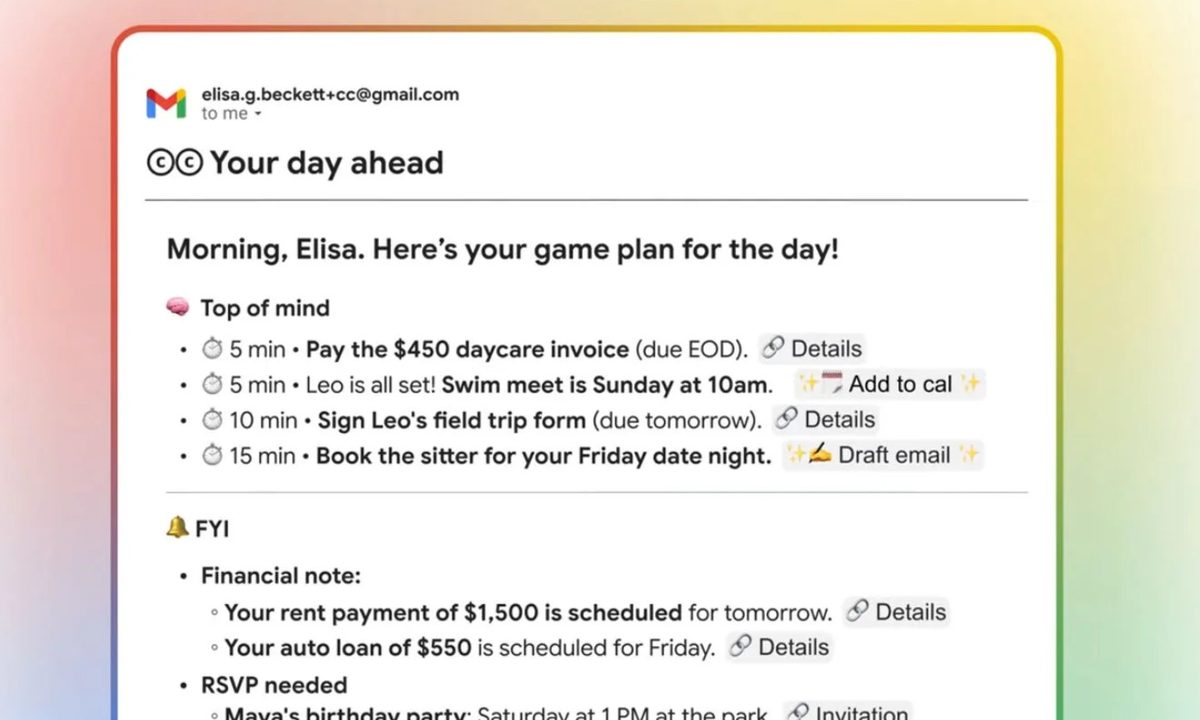The width and height of the screenshot is (1200, 720).
Task: Click the brain icon next to Top of mind
Action: 177,308
